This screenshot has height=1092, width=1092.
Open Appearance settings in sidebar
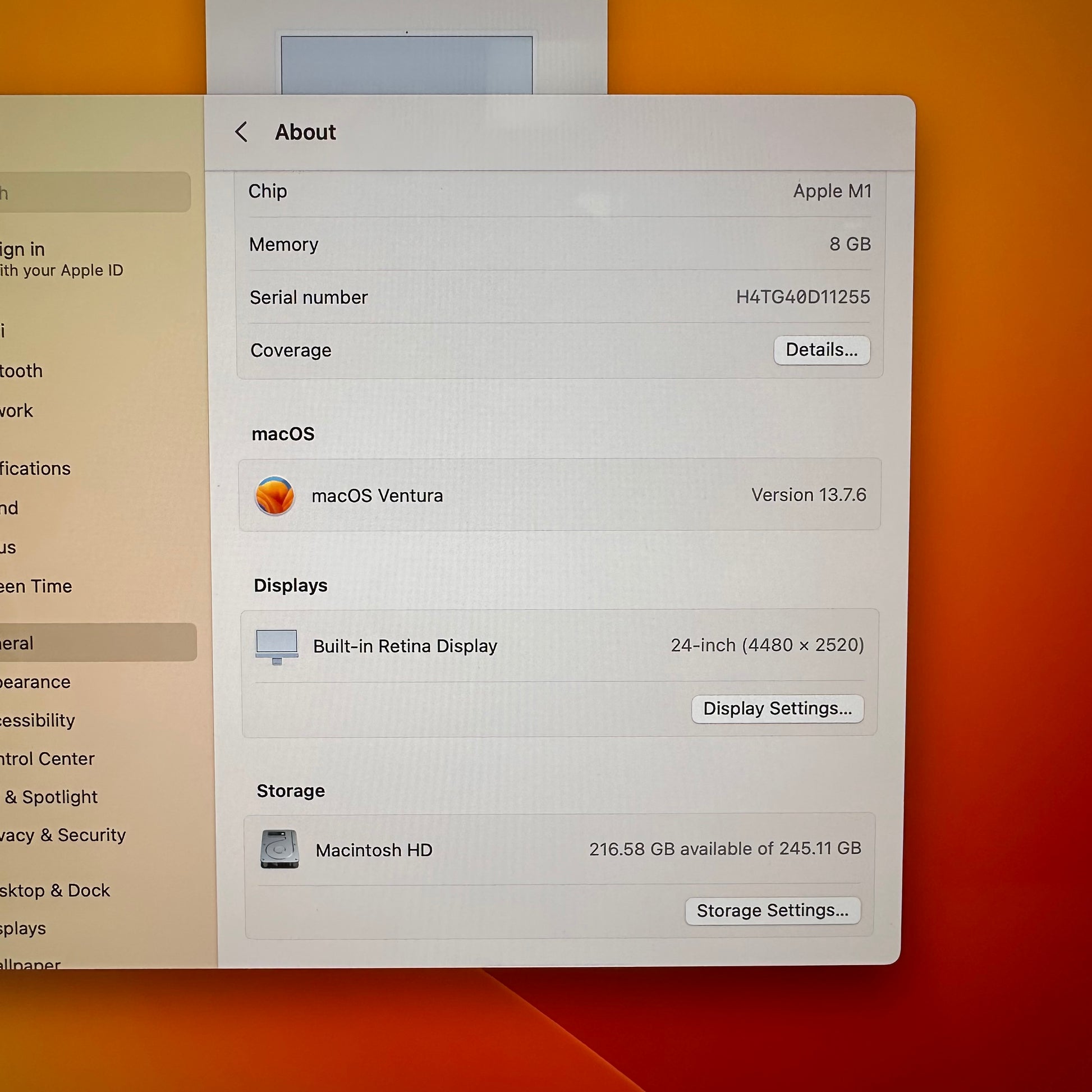35,682
